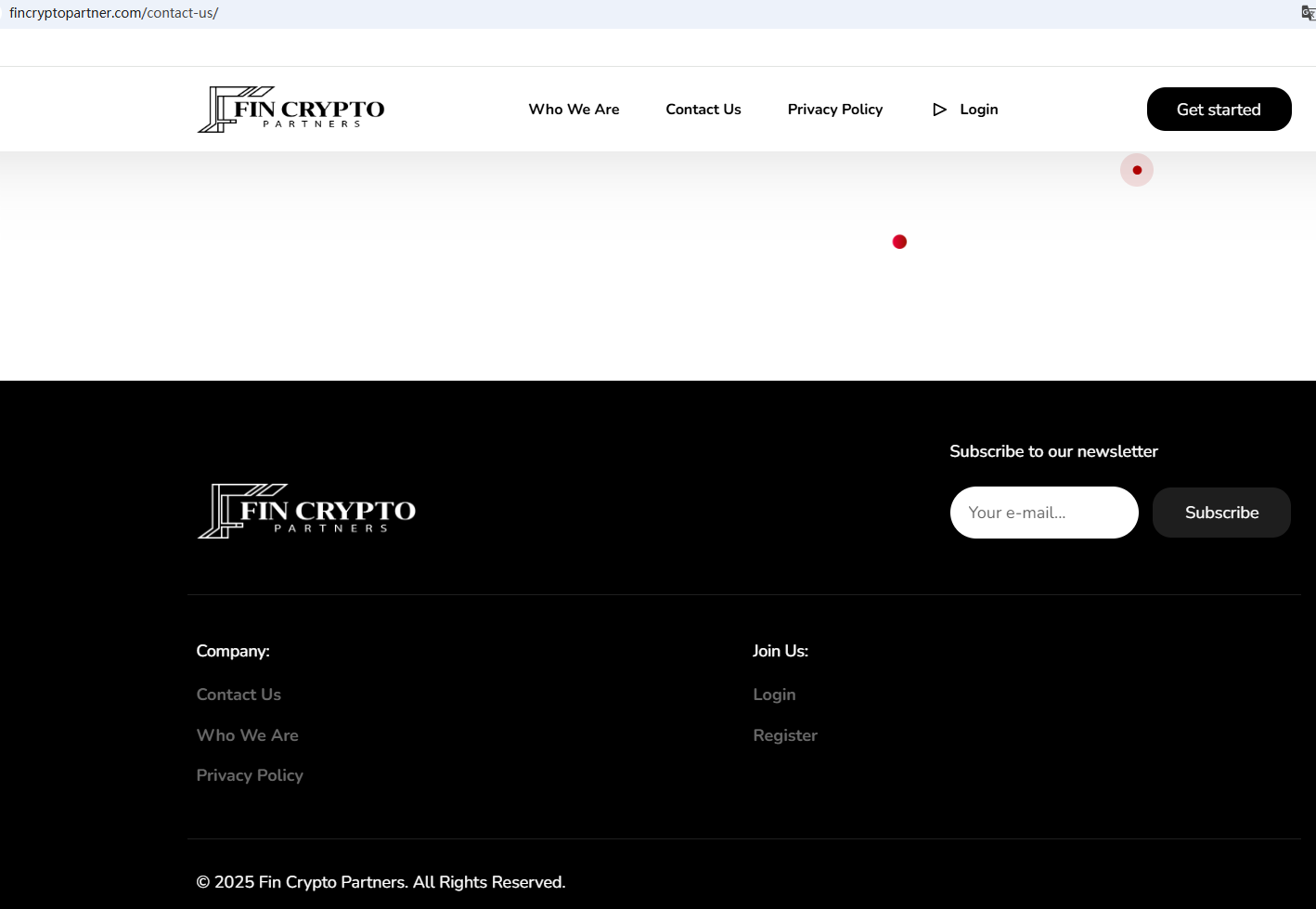Click the solid red dot below the header
1316x909 pixels.
899,241
